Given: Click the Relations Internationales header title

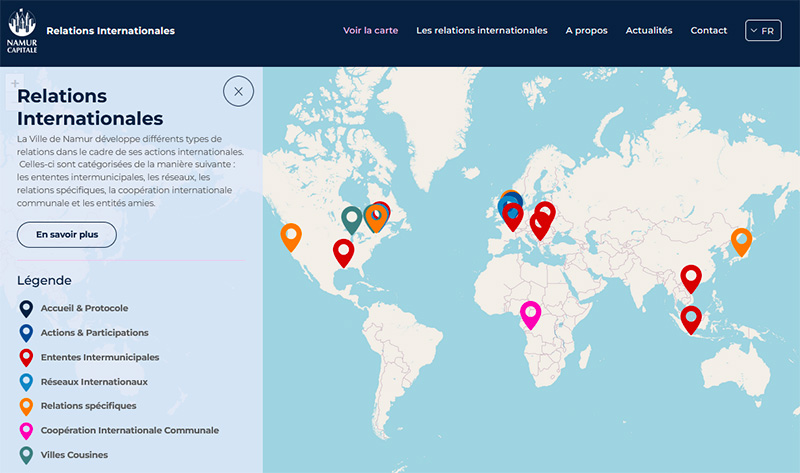Looking at the screenshot, I should 110,31.
